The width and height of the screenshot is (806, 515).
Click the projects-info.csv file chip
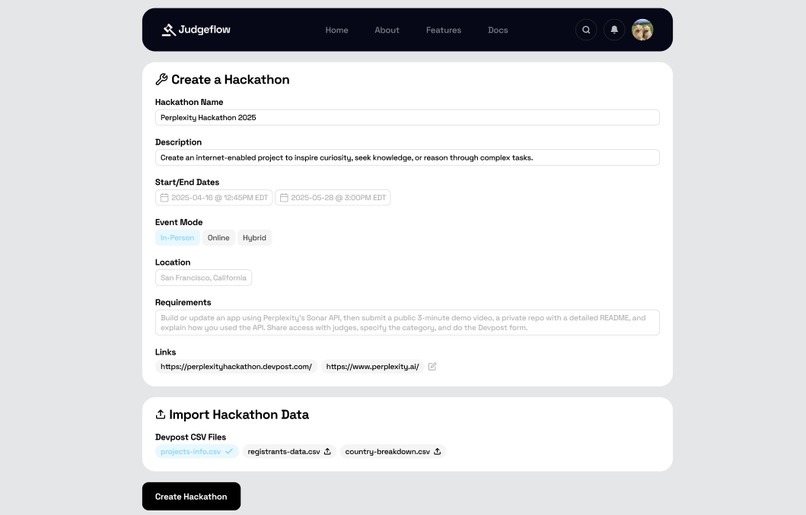coord(197,451)
